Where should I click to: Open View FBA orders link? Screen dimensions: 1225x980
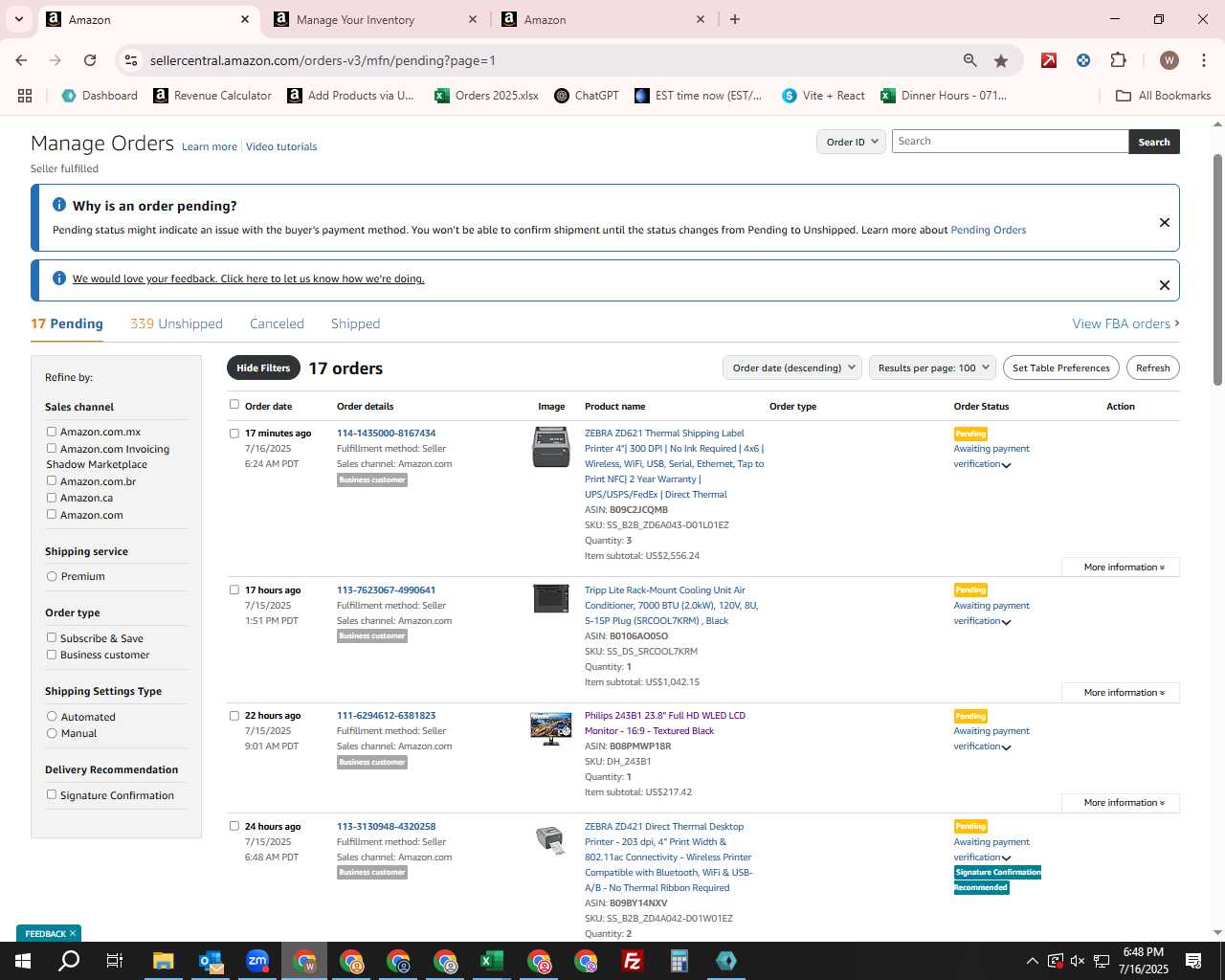point(1125,323)
